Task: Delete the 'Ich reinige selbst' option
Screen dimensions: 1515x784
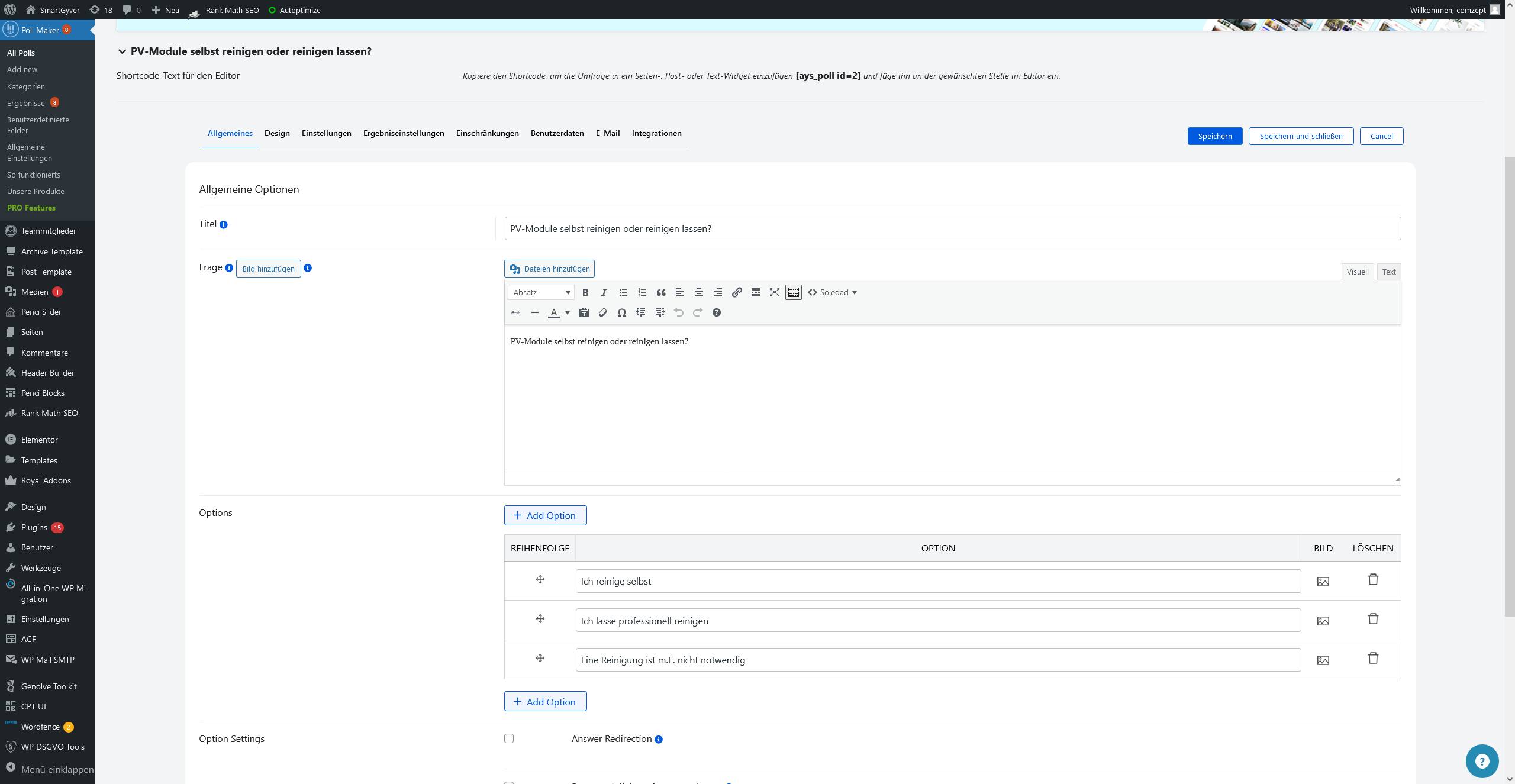Action: 1373,580
